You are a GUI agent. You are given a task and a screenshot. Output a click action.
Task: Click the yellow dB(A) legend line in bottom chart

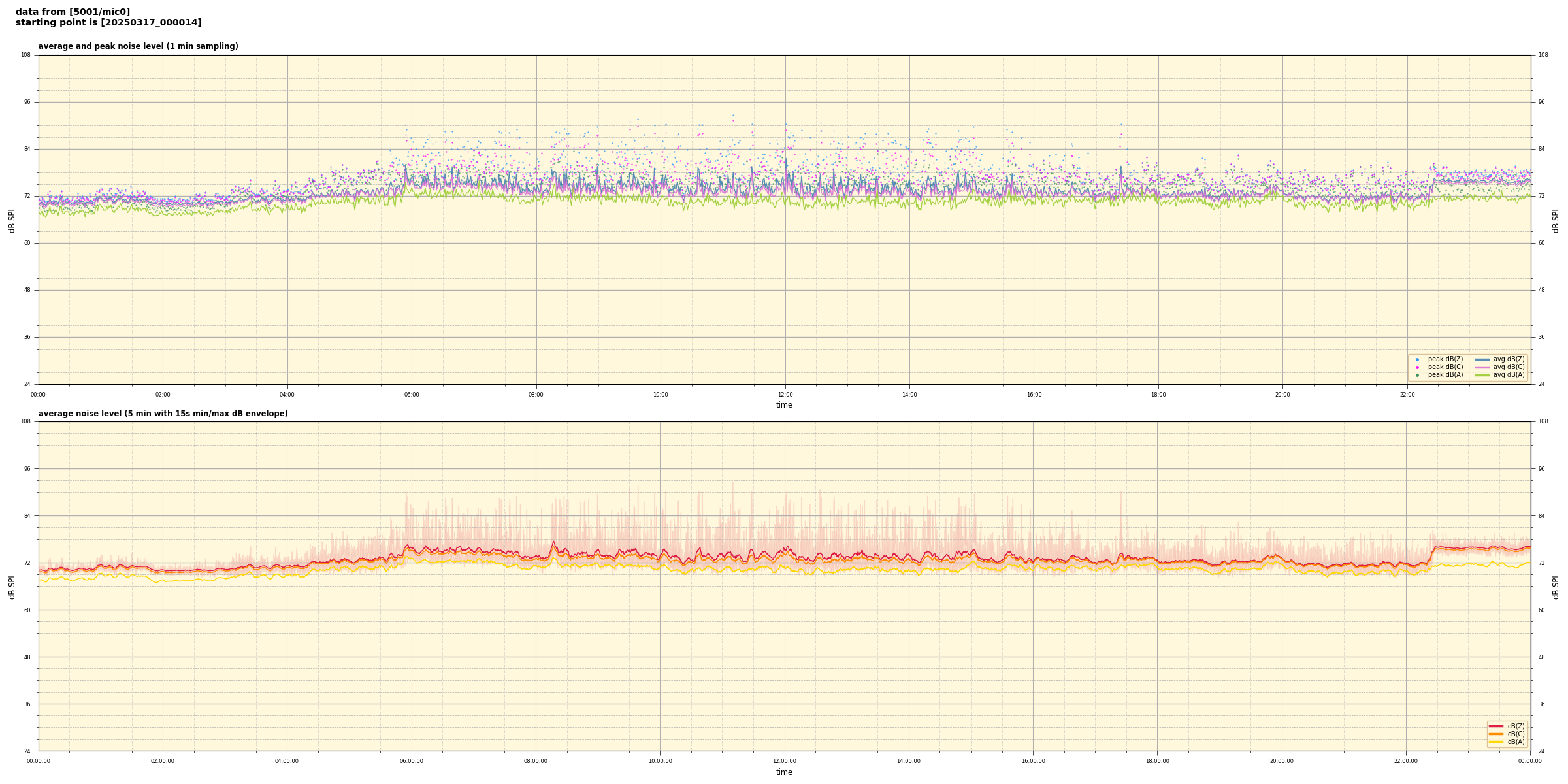[x=1496, y=742]
